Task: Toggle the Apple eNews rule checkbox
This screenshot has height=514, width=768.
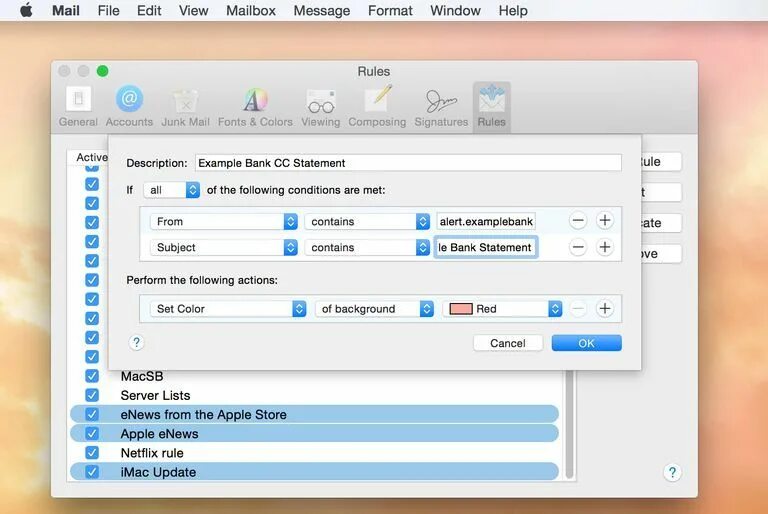Action: (x=92, y=433)
